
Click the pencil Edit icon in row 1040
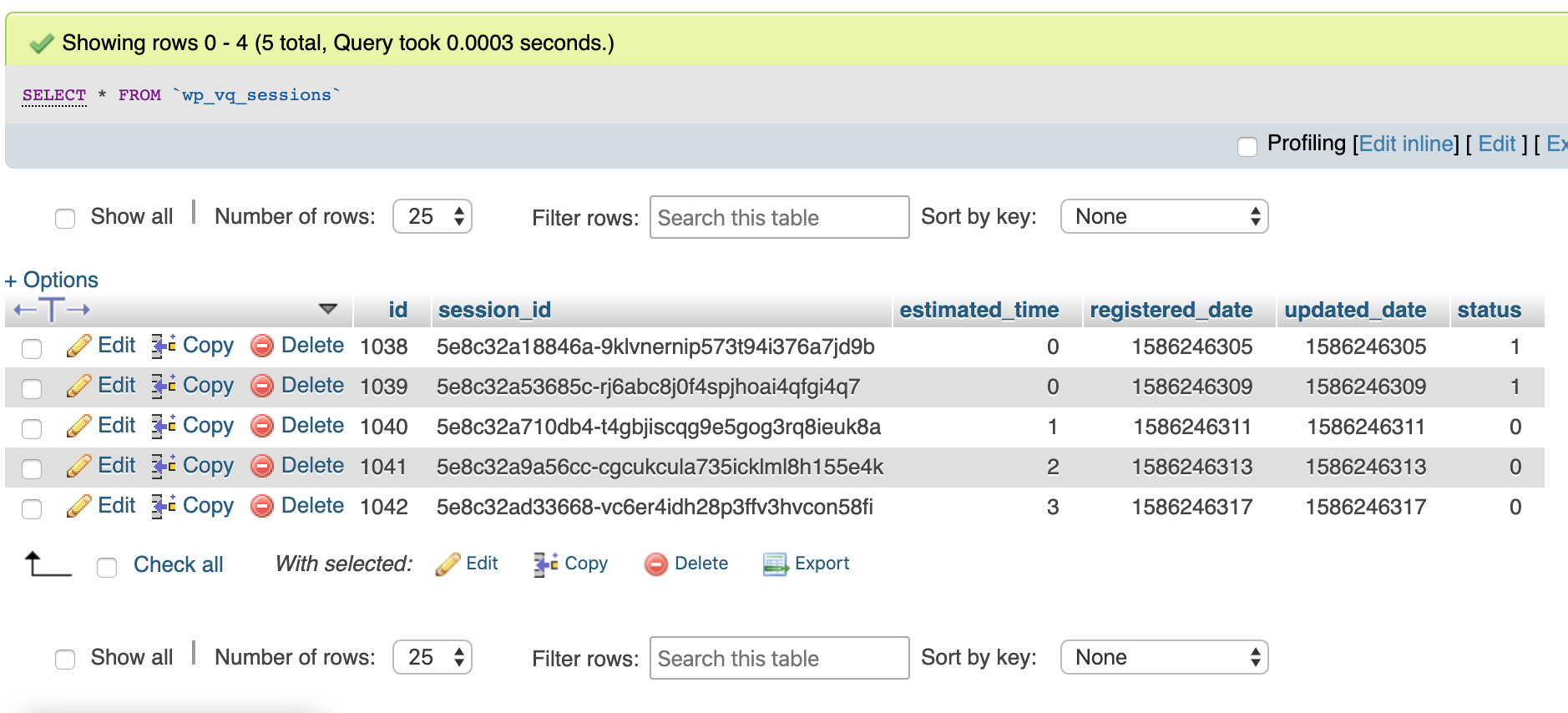[x=79, y=426]
